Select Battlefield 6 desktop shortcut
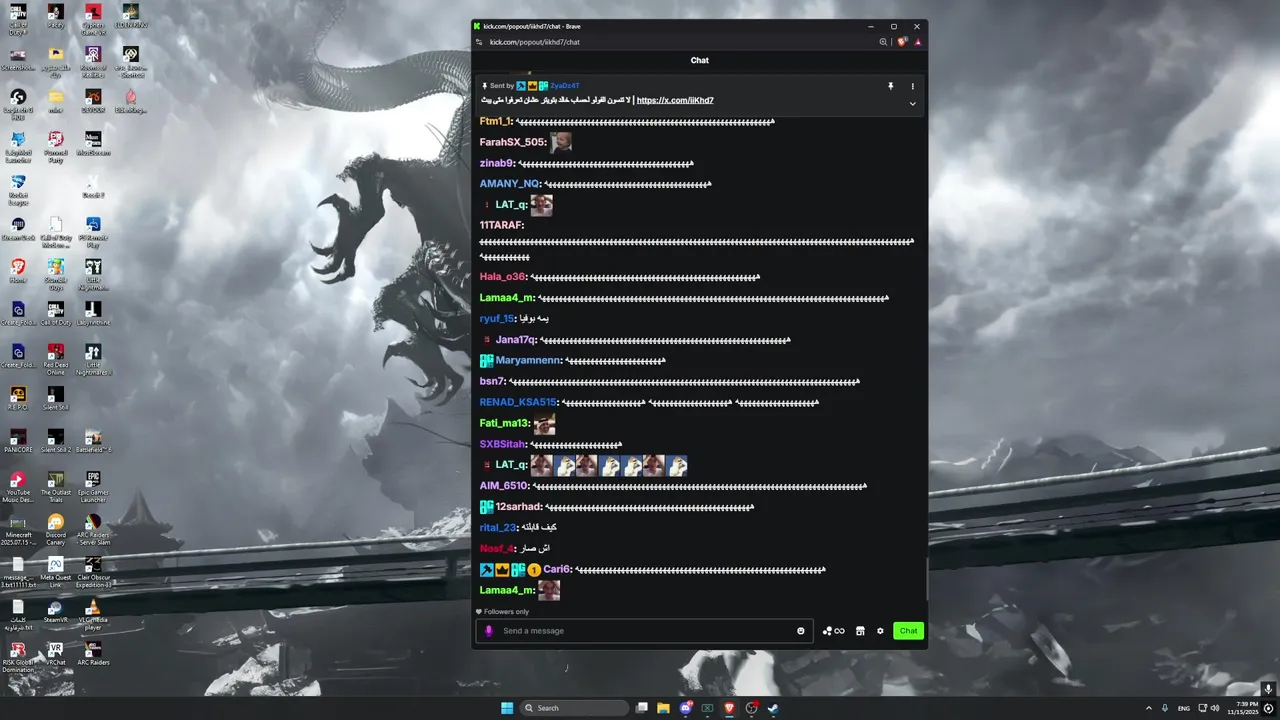 point(93,441)
